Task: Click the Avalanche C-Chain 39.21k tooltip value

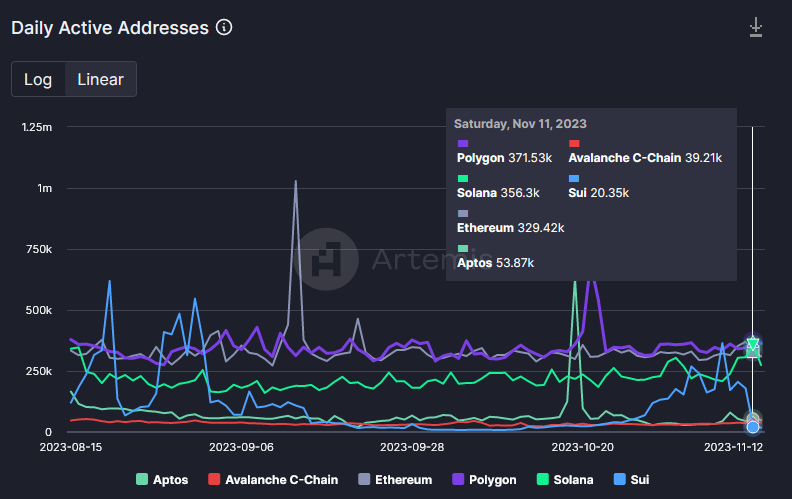Action: tap(645, 158)
